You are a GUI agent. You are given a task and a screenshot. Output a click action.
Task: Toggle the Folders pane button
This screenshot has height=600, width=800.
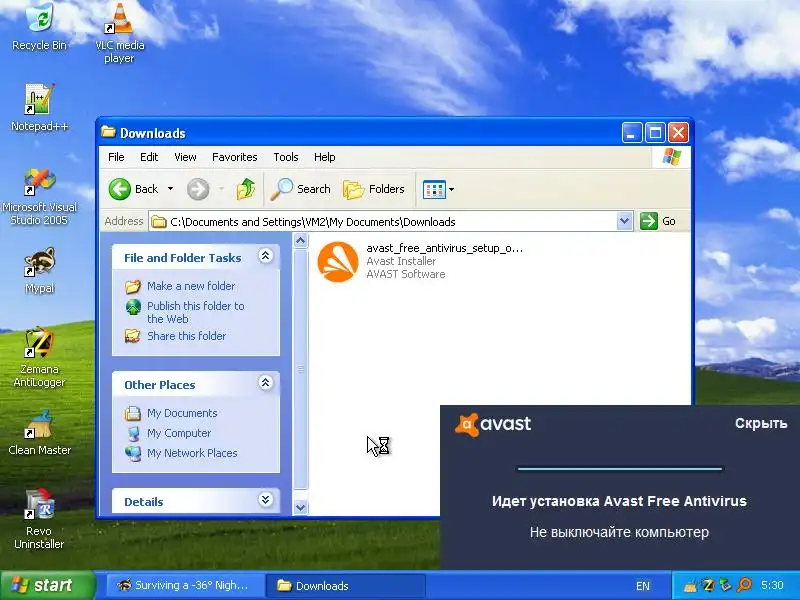(374, 189)
